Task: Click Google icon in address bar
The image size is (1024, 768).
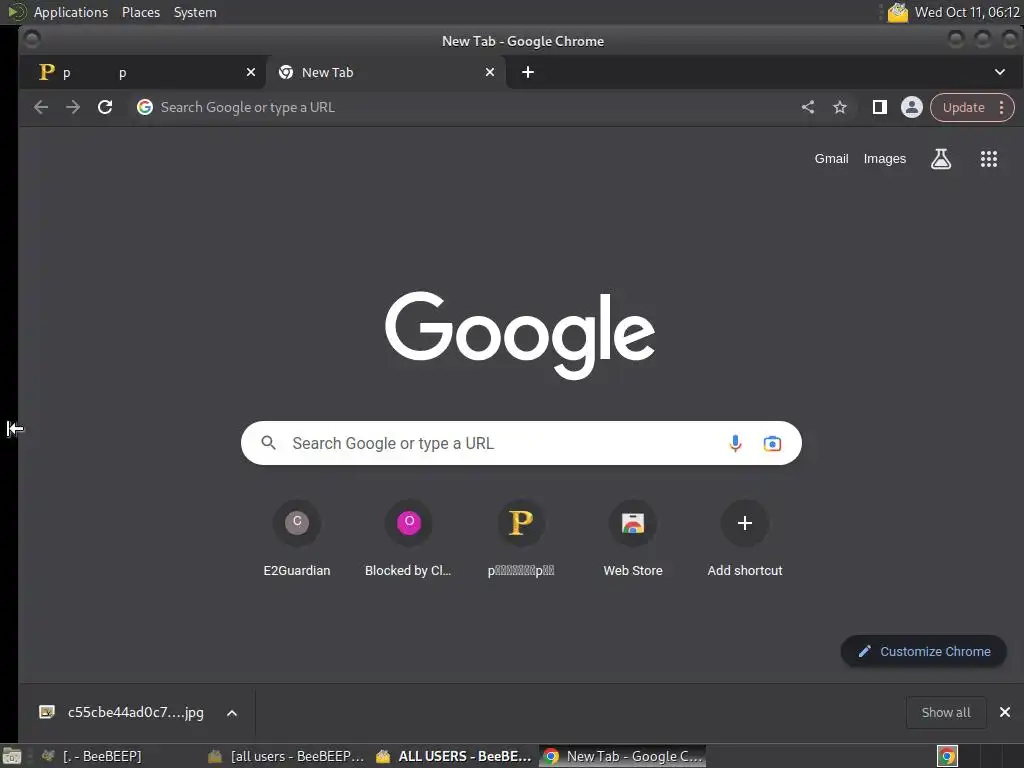Action: (x=145, y=107)
